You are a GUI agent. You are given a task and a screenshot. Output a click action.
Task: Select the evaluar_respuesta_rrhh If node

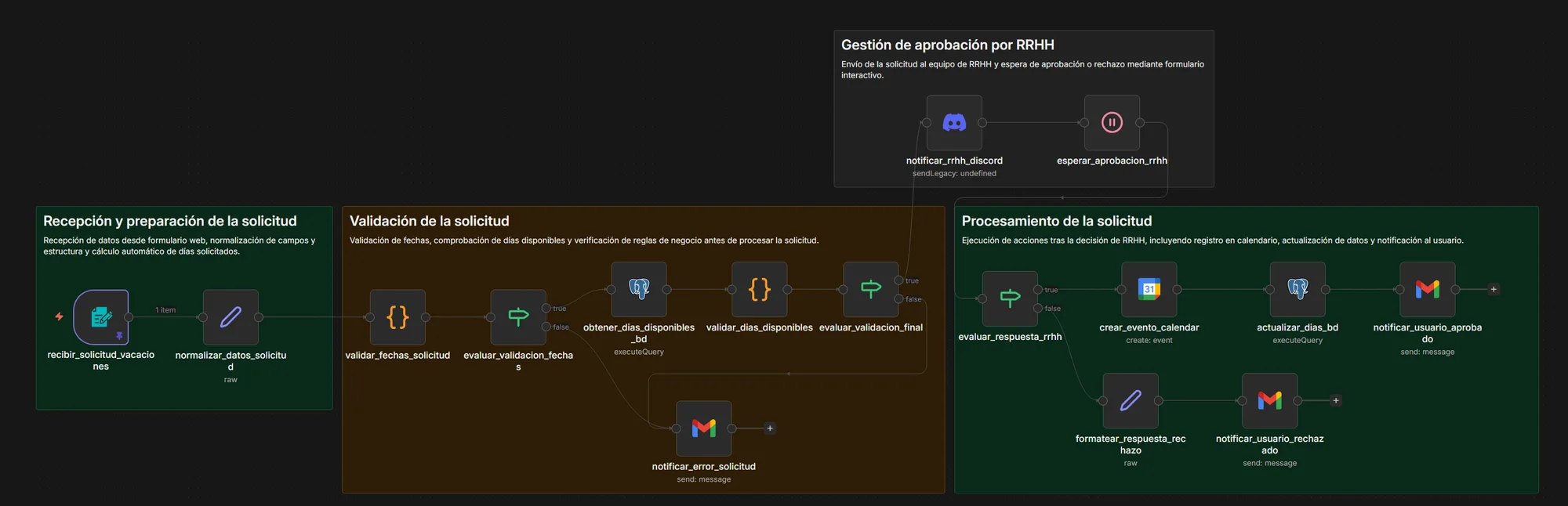1010,298
